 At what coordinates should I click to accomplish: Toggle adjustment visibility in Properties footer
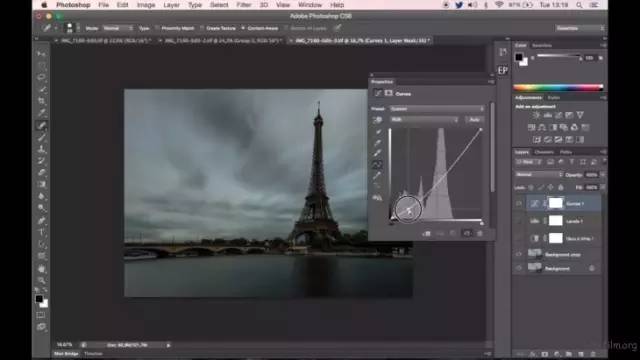[467, 233]
